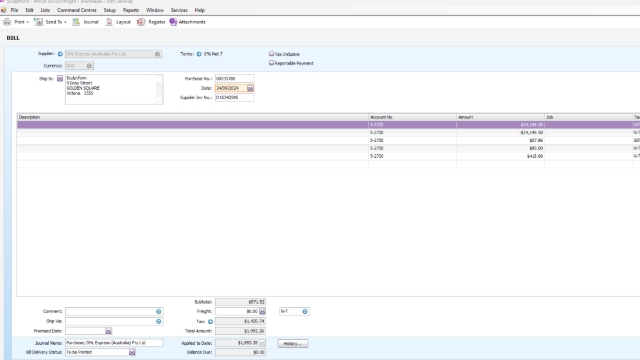Open Attachments from the toolbar
Image resolution: width=640 pixels, height=360 pixels.
coord(188,22)
